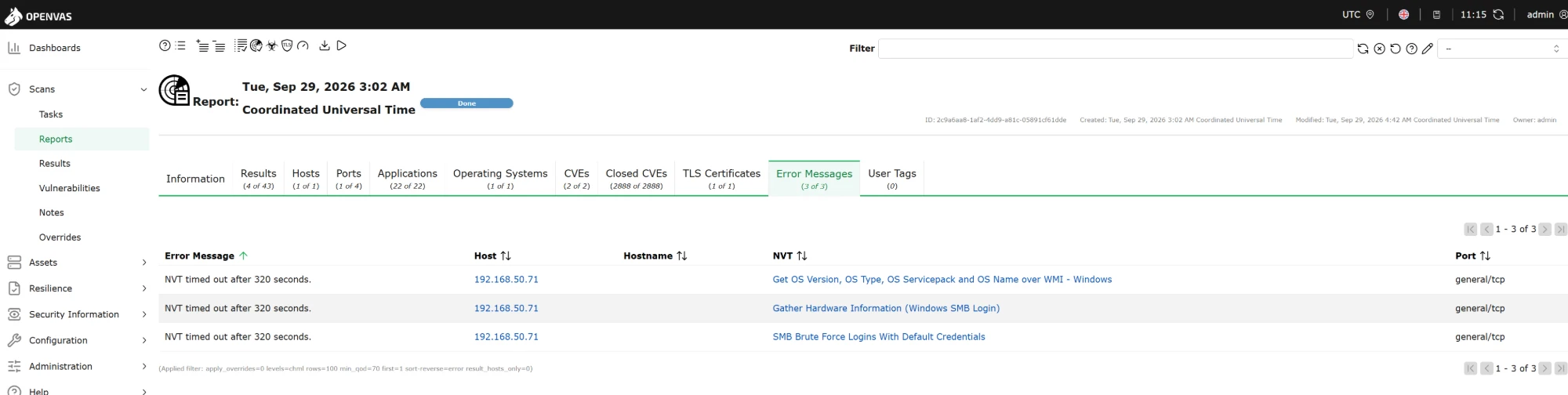Viewport: 1568px width, 395px height.
Task: Switch to the Hosts tab
Action: coord(306,179)
